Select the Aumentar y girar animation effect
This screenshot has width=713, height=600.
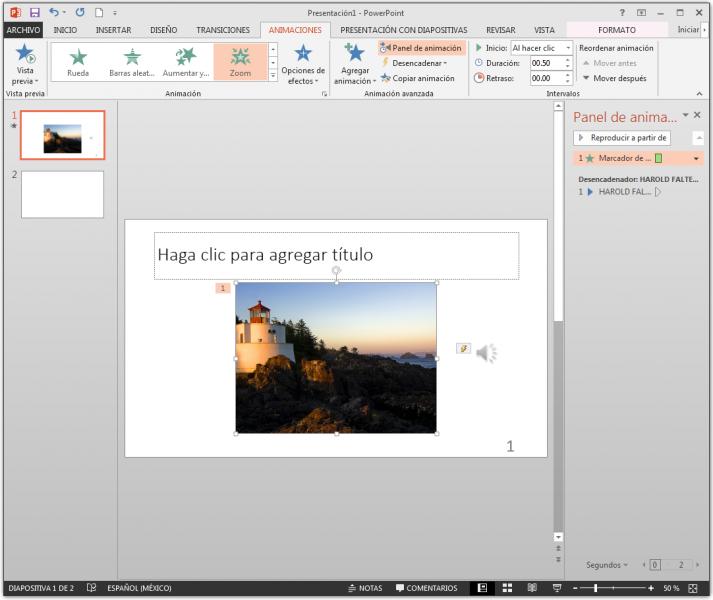click(x=186, y=62)
